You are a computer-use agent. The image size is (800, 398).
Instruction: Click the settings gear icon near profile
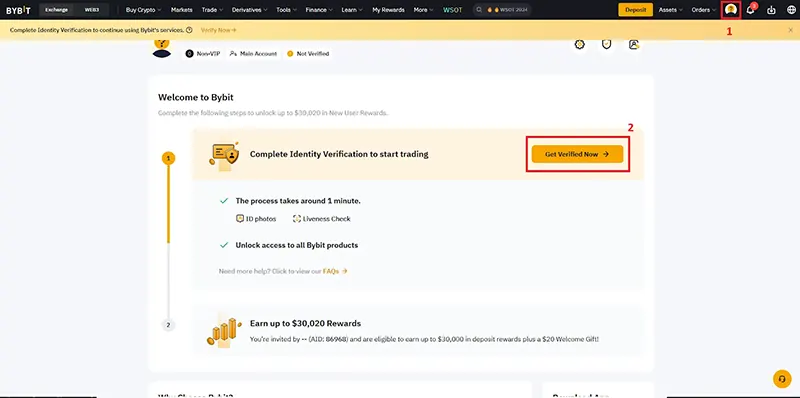[579, 44]
